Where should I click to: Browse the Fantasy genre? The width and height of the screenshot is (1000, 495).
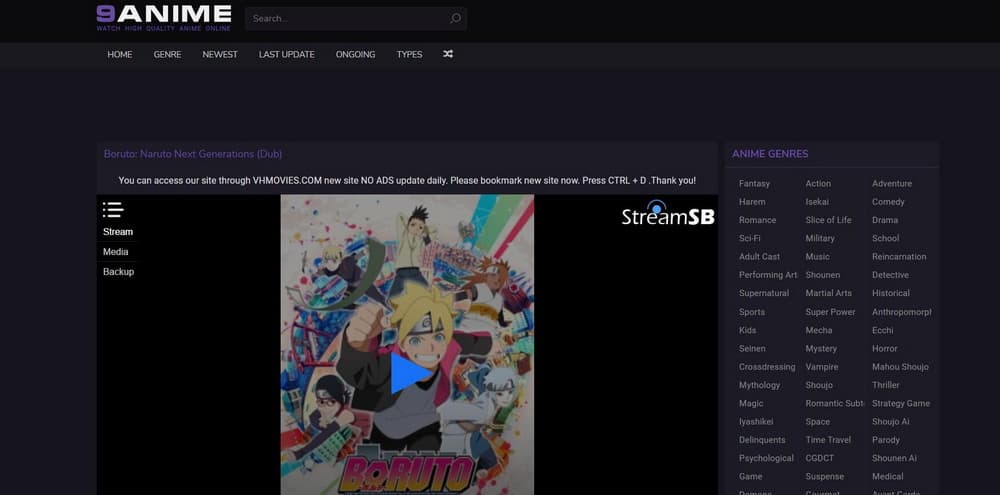[754, 184]
